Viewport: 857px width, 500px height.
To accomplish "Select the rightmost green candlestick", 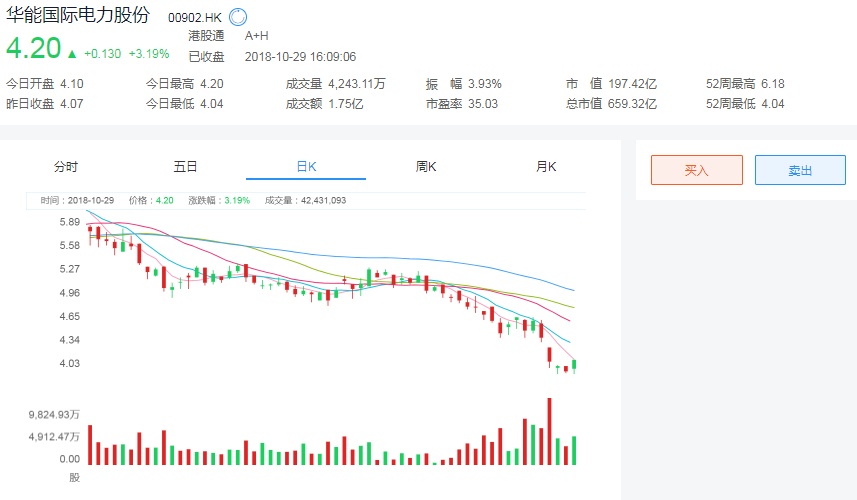I will click(x=574, y=366).
